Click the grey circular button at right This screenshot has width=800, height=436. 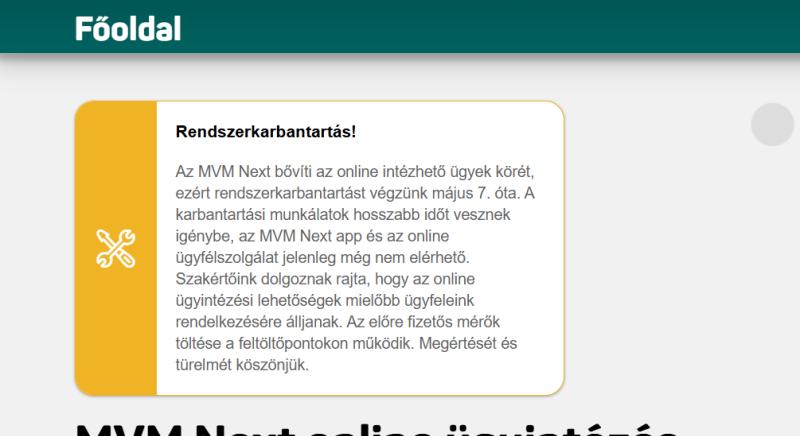tap(772, 124)
